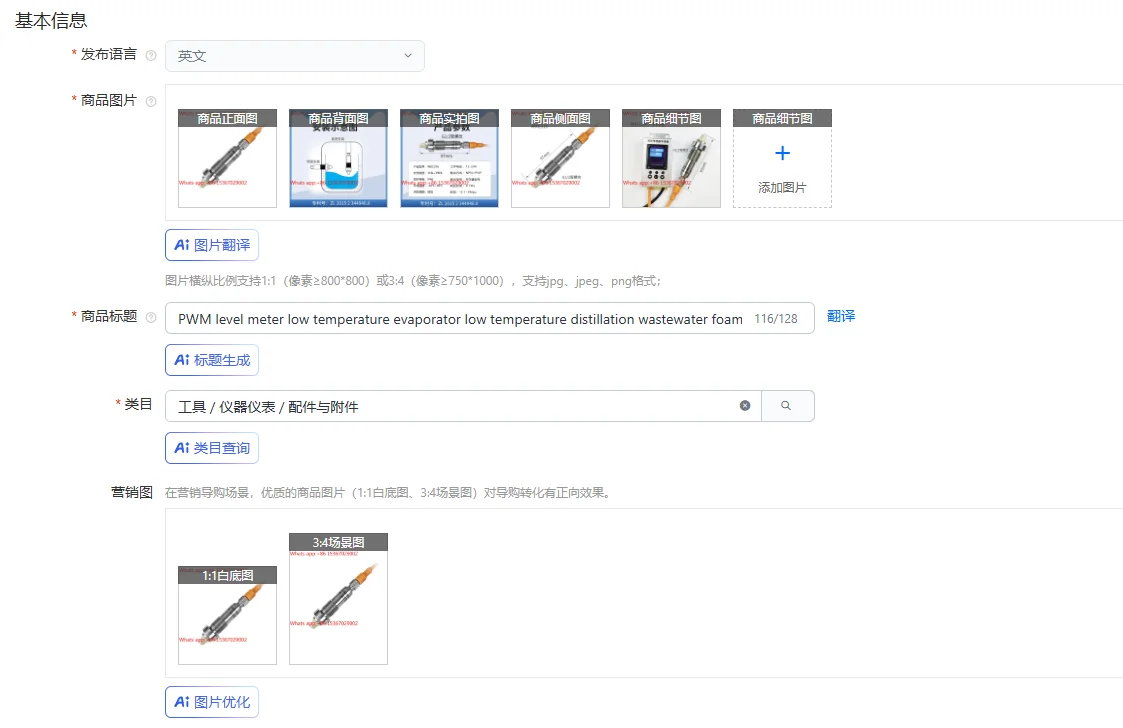Screen dimensions: 1123x728
Task: Select the 商品背面图 thumbnail
Action: click(x=338, y=158)
